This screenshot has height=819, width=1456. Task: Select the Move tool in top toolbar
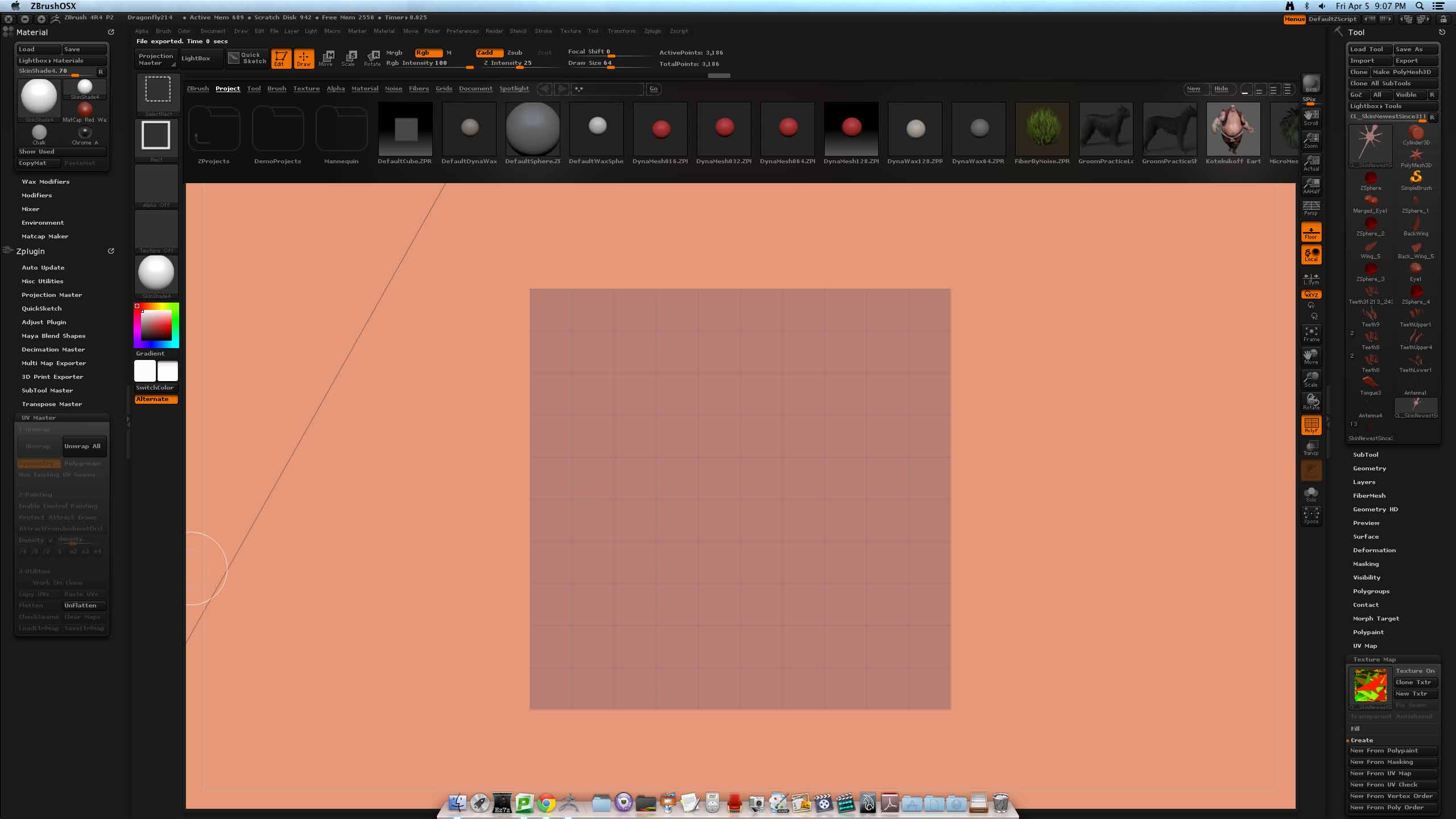click(326, 58)
